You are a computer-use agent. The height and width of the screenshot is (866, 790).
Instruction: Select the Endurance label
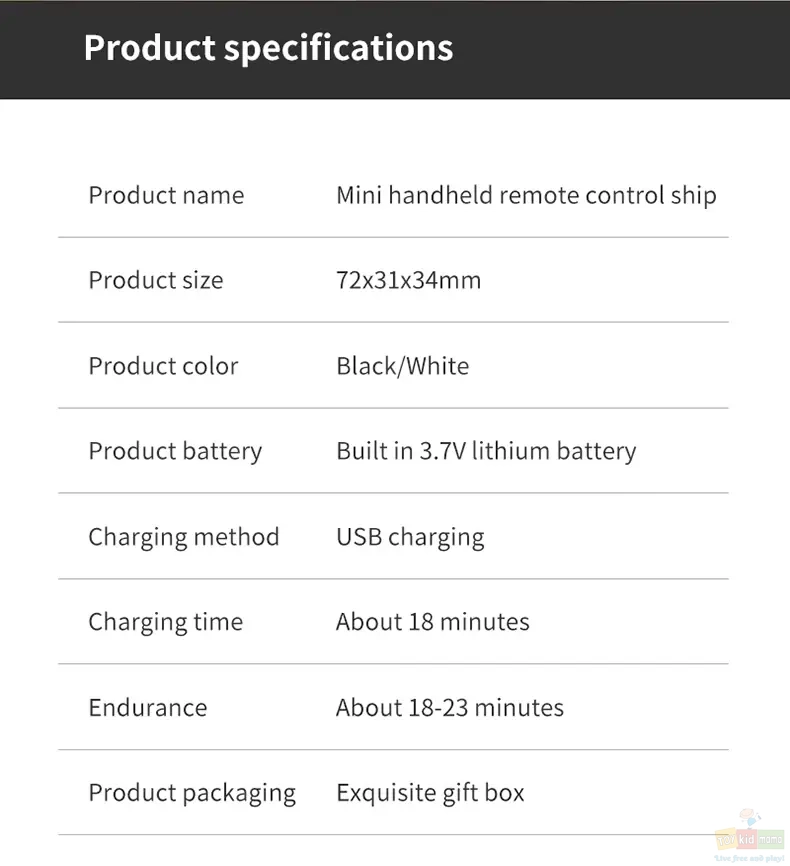(x=148, y=708)
